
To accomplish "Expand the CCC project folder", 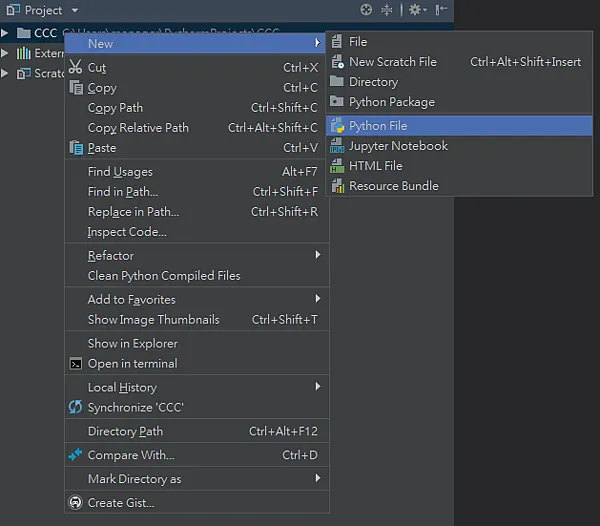I will pos(6,33).
